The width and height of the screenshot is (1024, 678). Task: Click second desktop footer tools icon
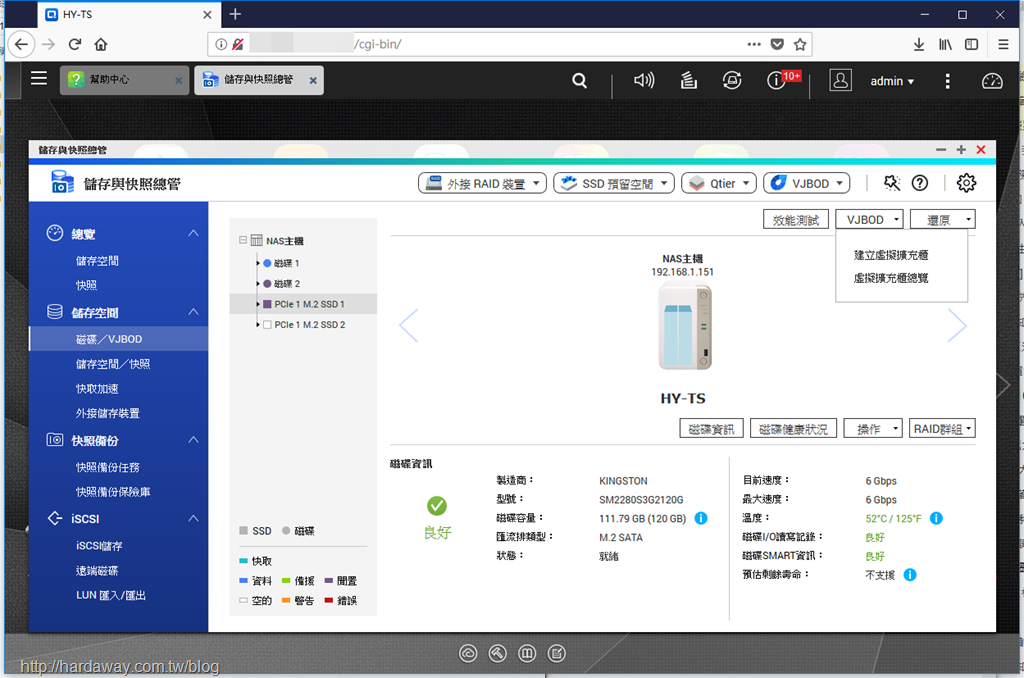click(x=497, y=653)
